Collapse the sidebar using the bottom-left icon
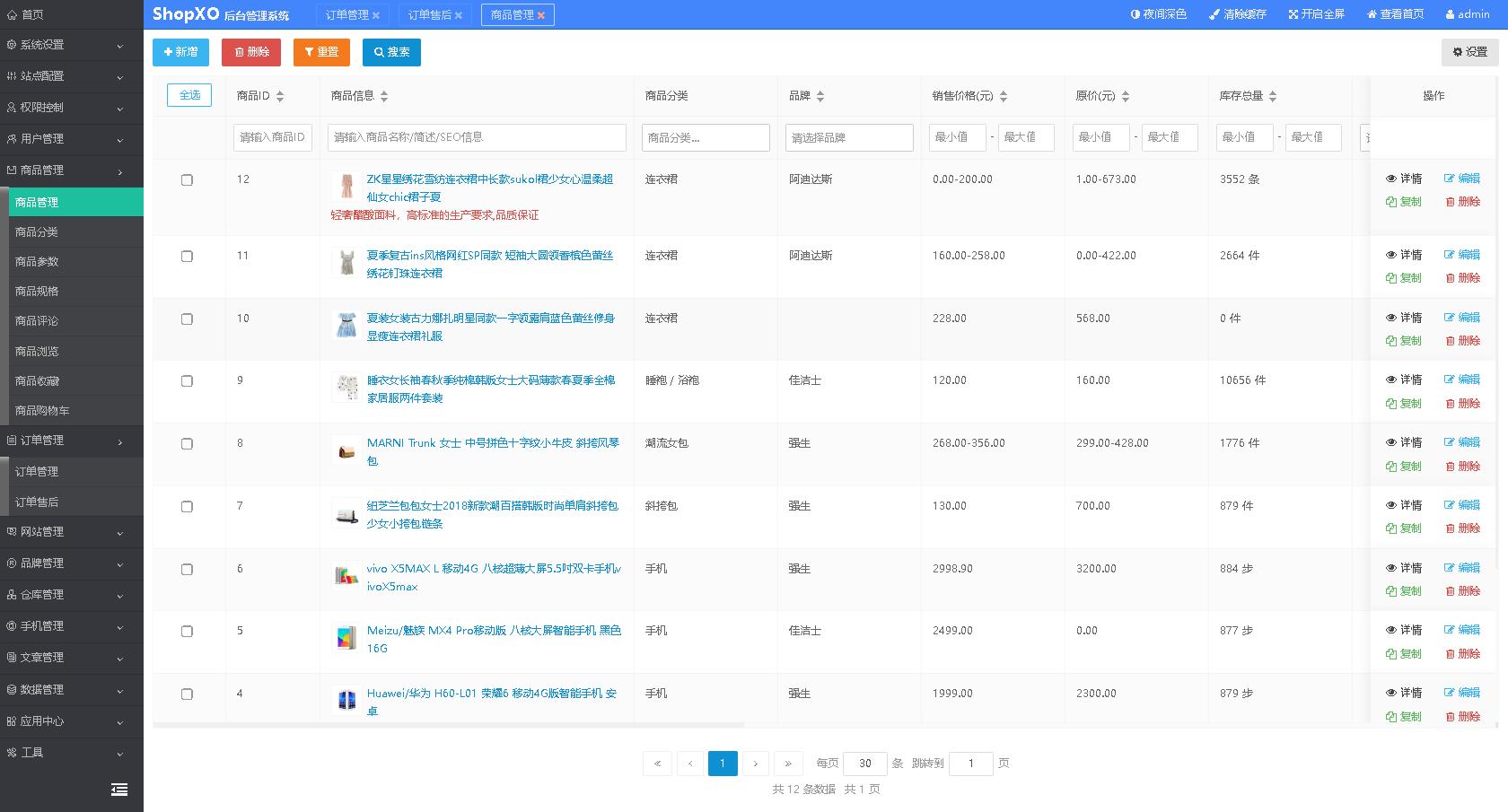The image size is (1508, 812). click(119, 789)
